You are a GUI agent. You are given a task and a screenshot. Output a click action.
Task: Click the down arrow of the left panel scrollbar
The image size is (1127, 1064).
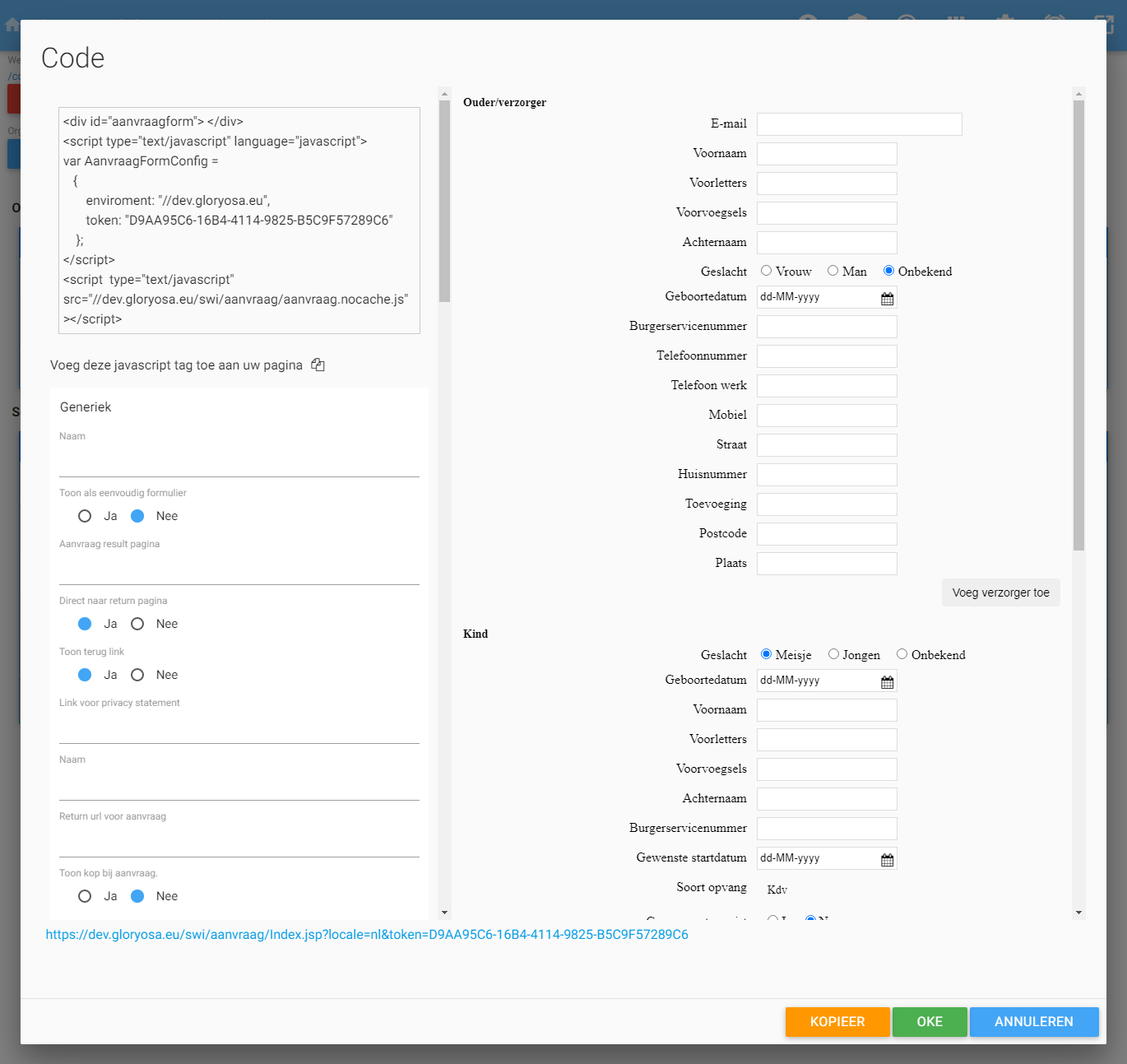pyautogui.click(x=444, y=913)
